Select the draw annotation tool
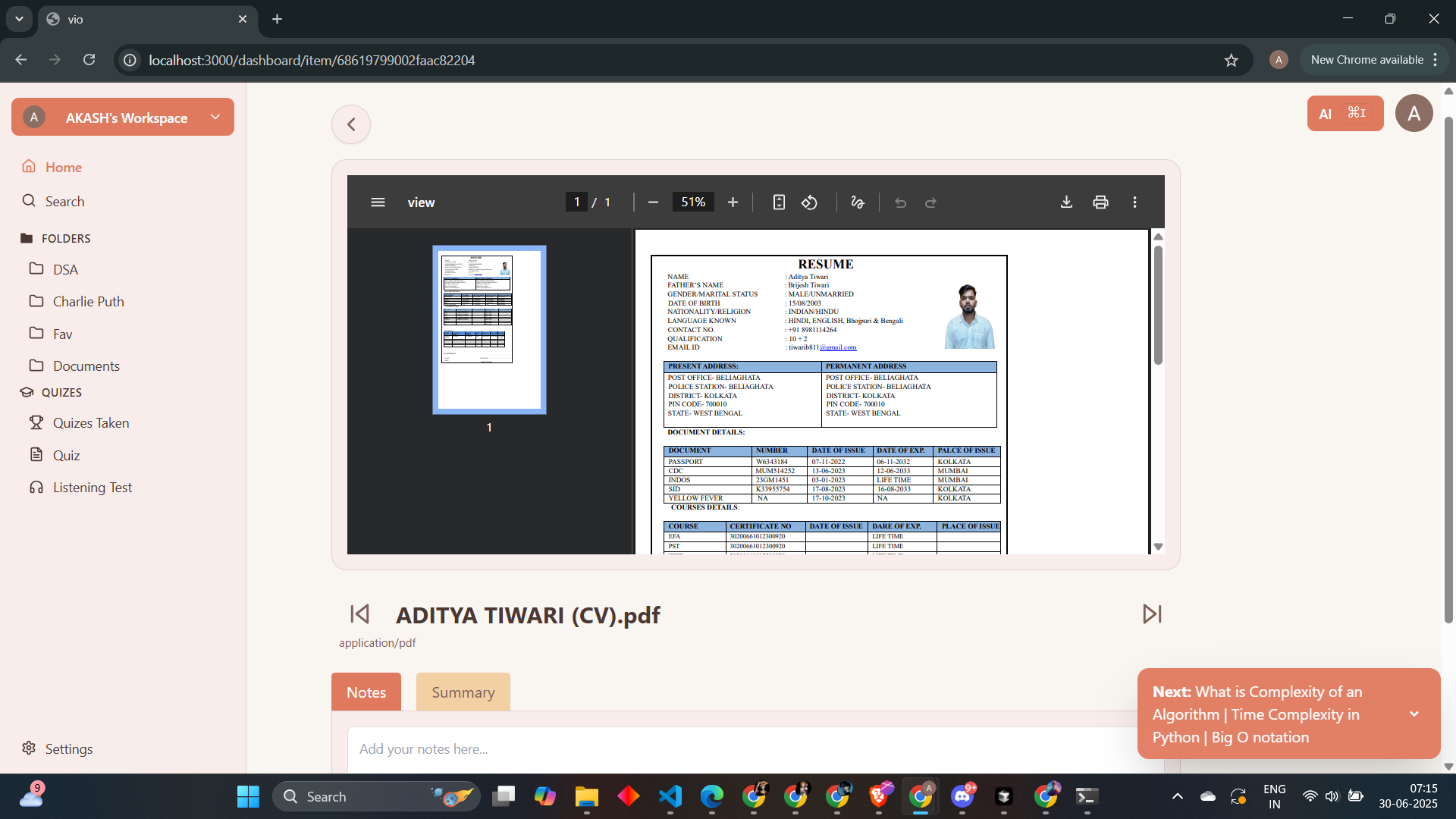1456x819 pixels. pos(858,202)
